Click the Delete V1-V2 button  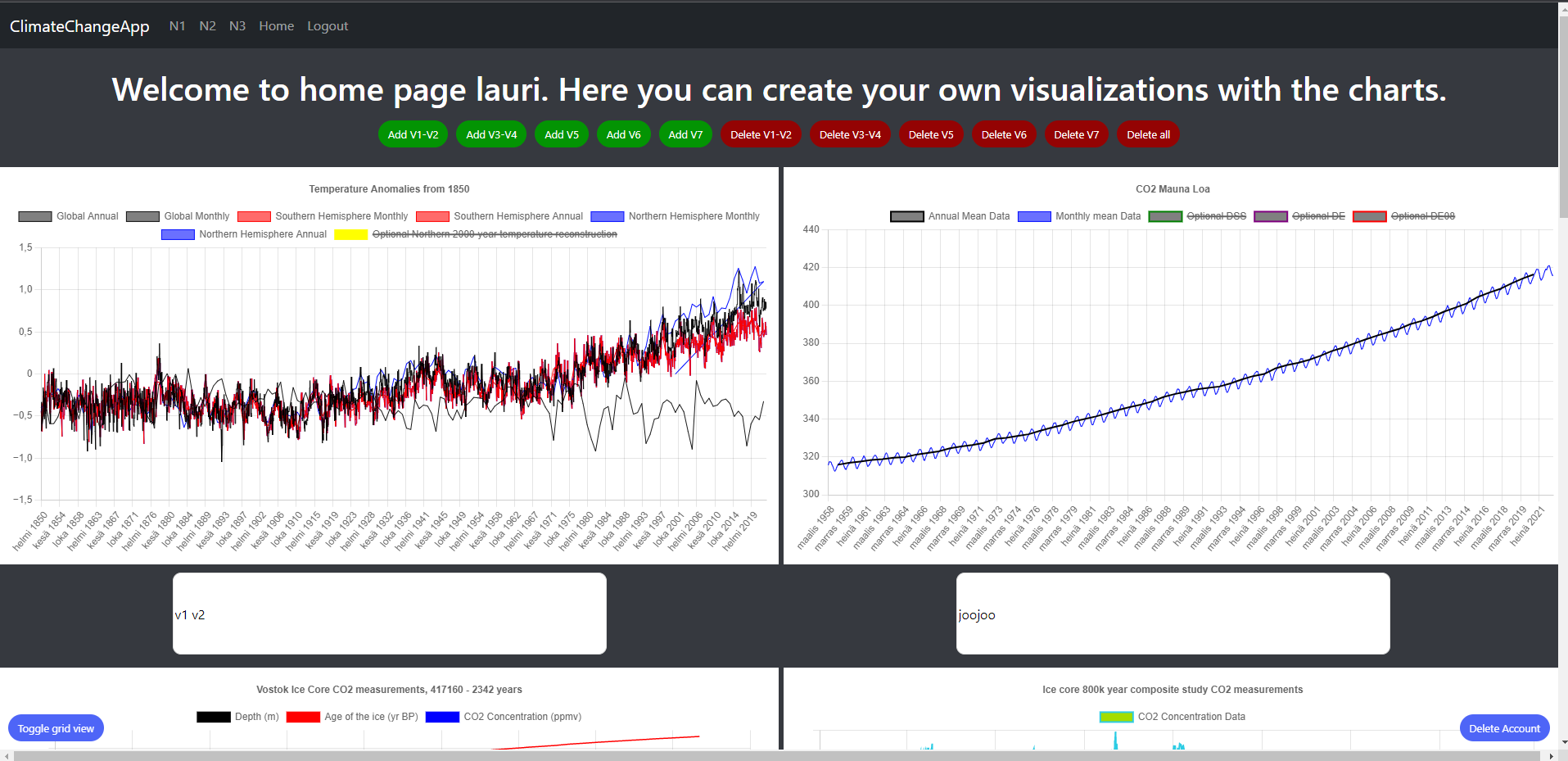click(x=761, y=134)
